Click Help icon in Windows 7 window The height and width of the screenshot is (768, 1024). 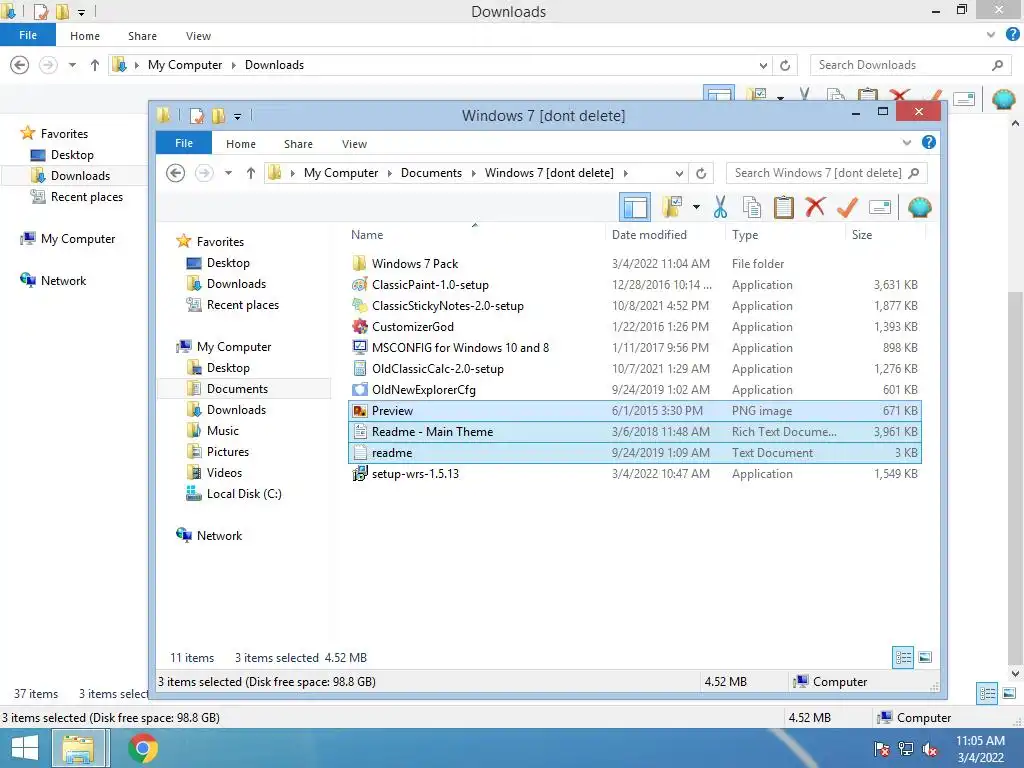tap(929, 142)
